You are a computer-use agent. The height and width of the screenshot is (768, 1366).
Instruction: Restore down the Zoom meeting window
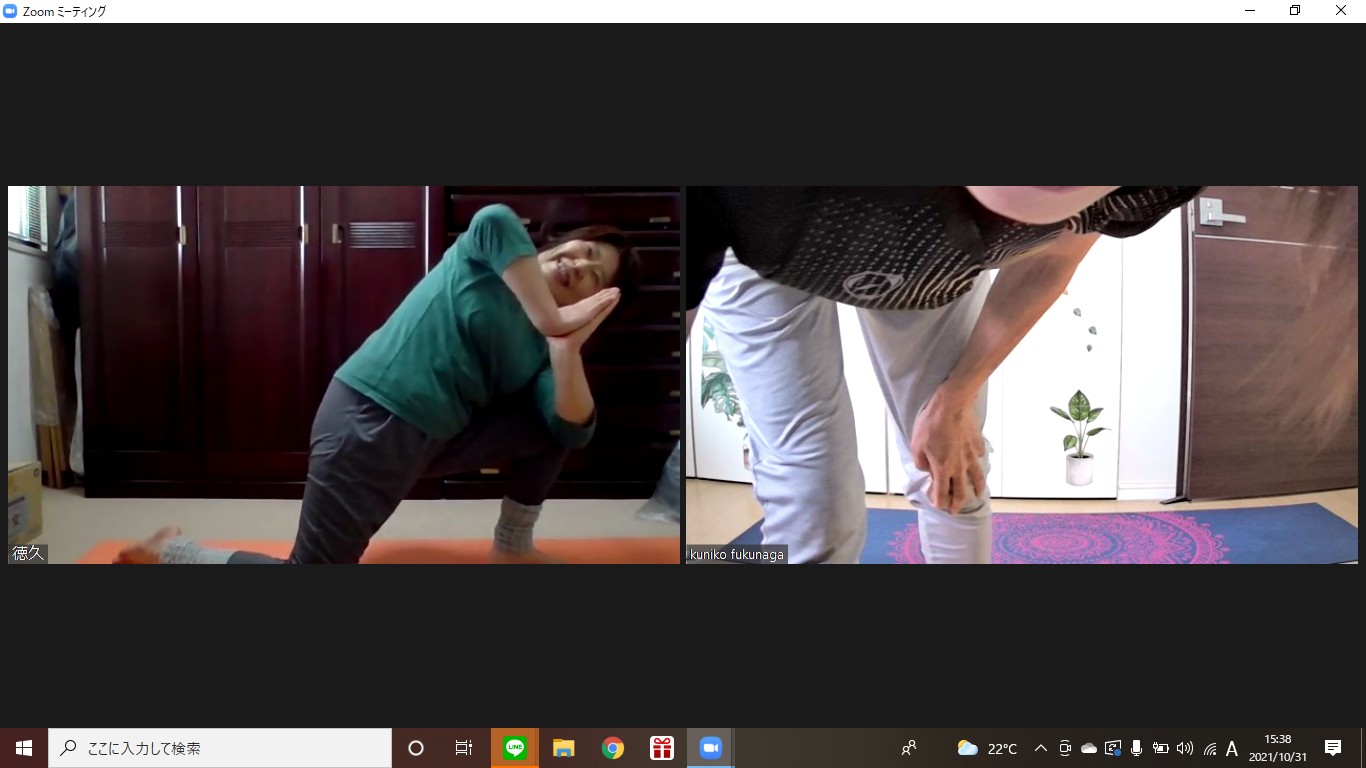click(1295, 11)
